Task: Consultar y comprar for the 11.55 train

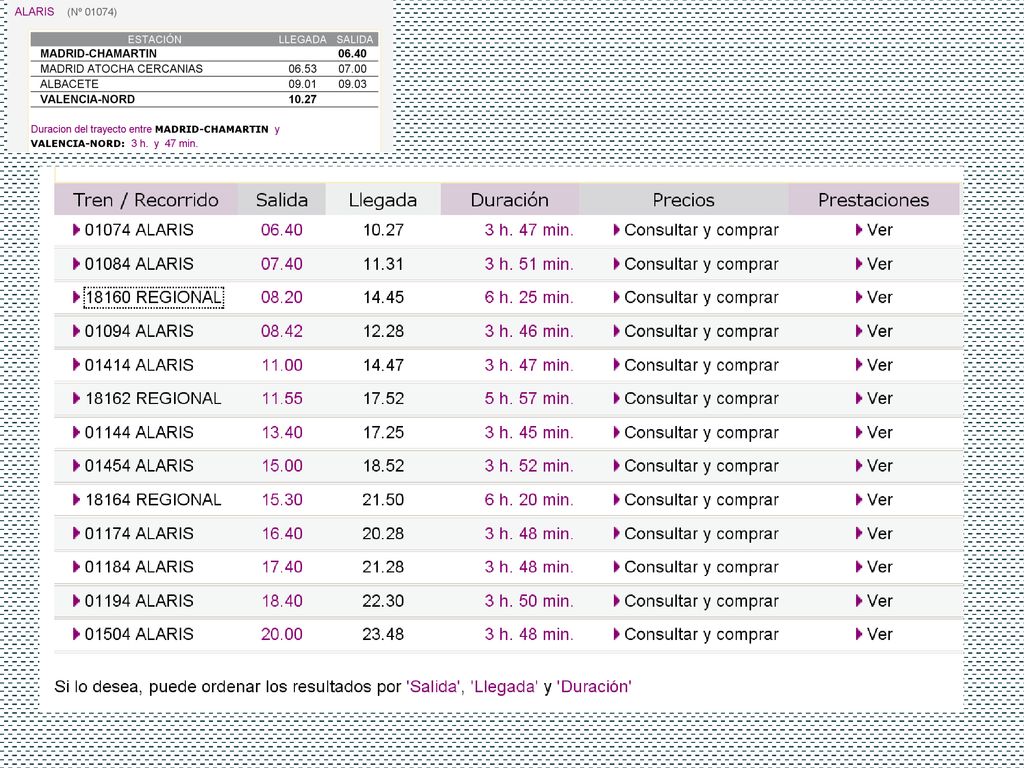Action: pos(701,398)
